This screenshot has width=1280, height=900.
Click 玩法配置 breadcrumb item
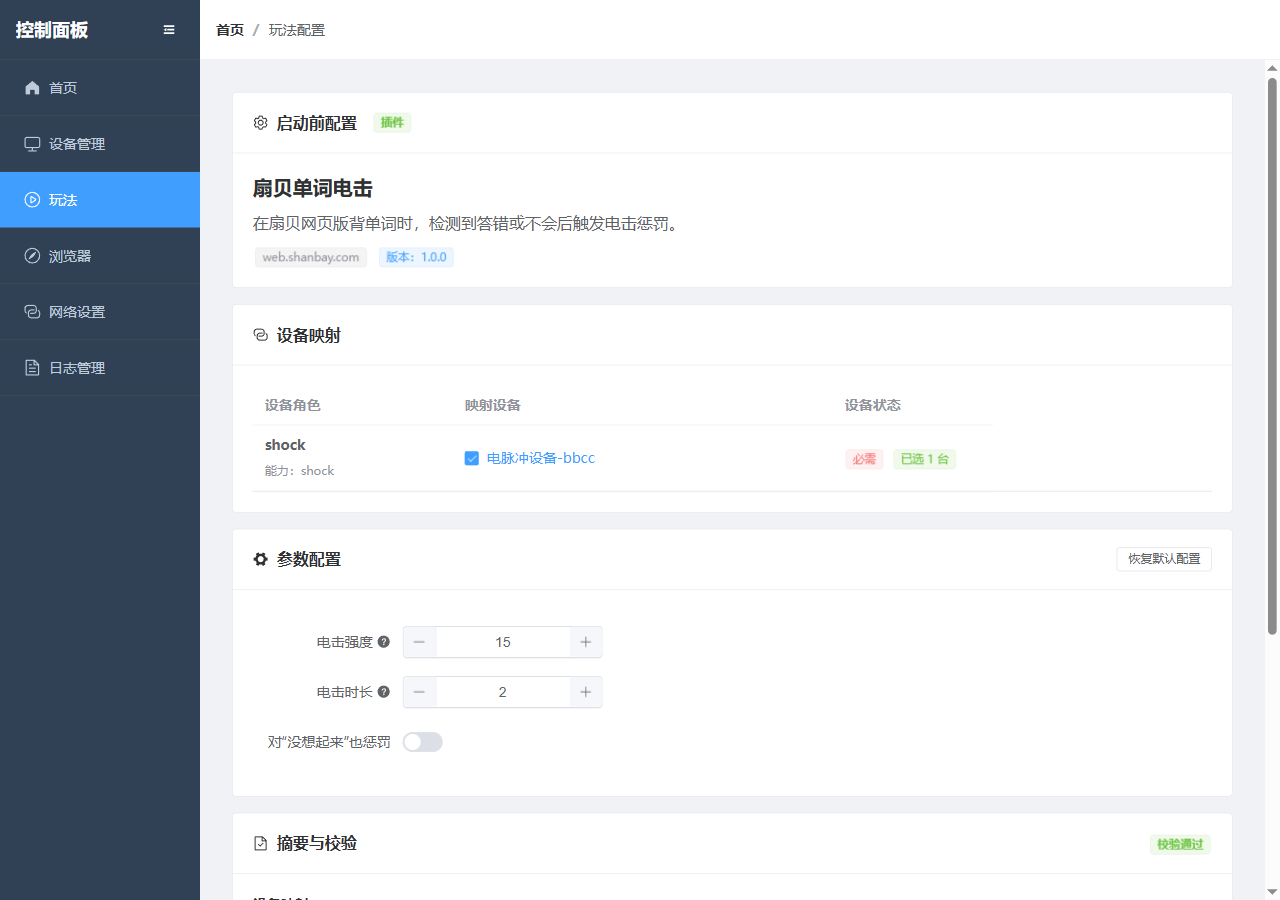click(297, 30)
